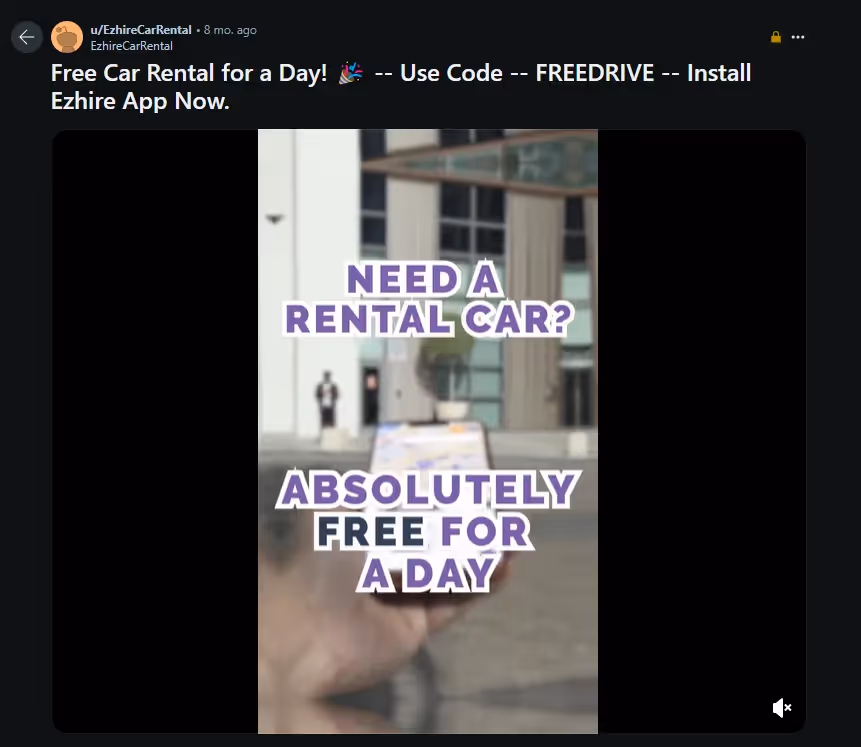
Task: Click the black area right of the video
Action: pos(702,431)
